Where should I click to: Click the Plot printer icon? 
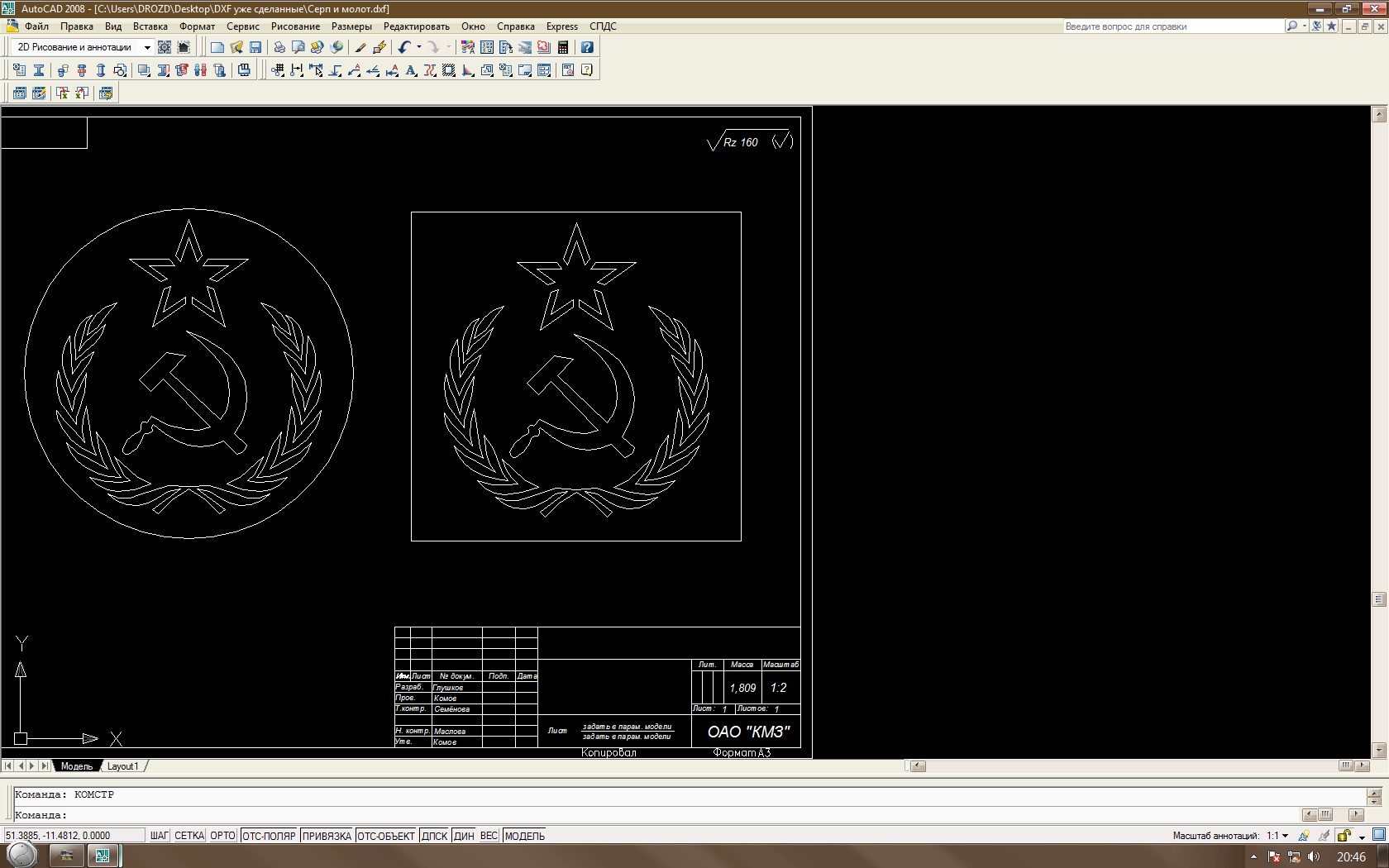(279, 47)
